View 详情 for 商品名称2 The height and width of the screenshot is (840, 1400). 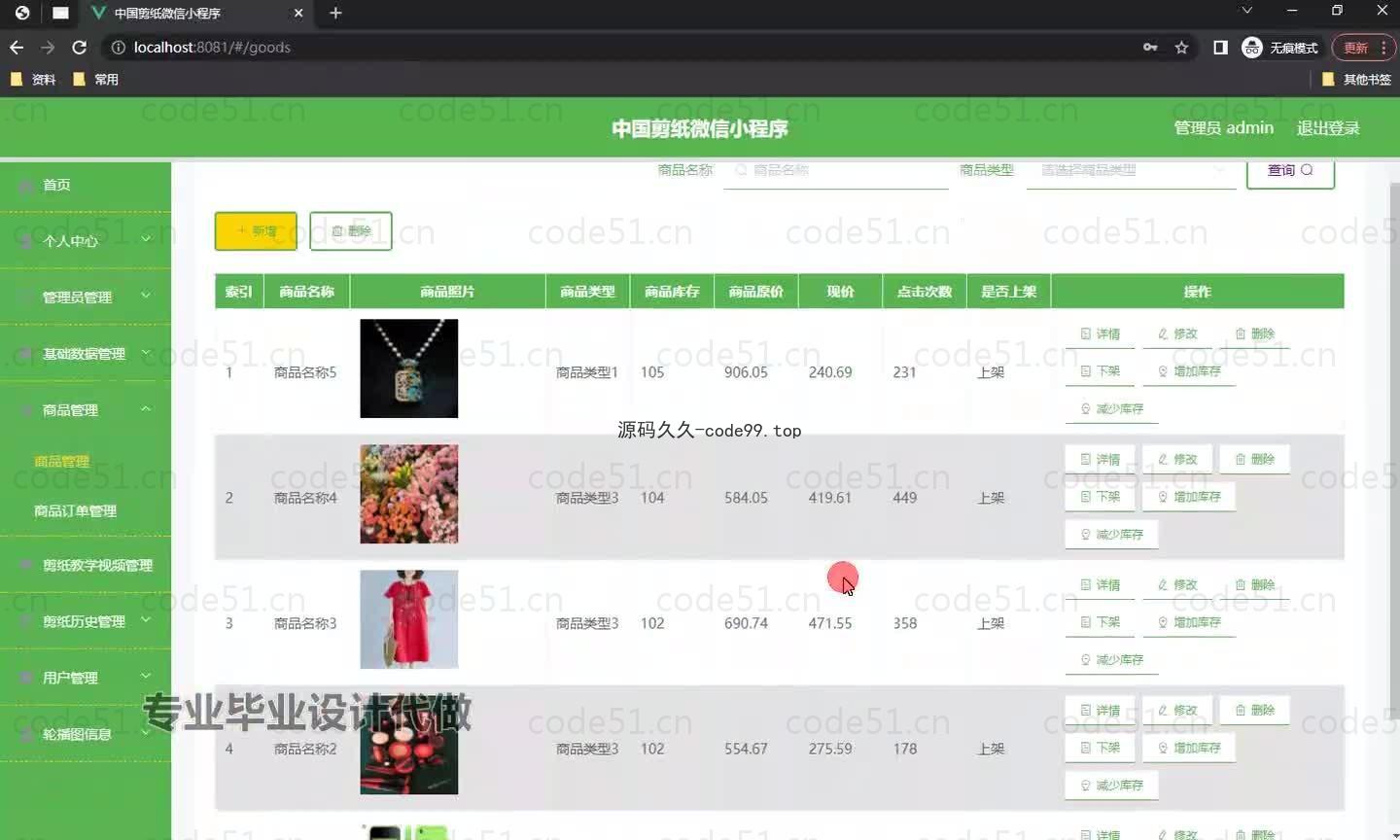(x=1101, y=710)
